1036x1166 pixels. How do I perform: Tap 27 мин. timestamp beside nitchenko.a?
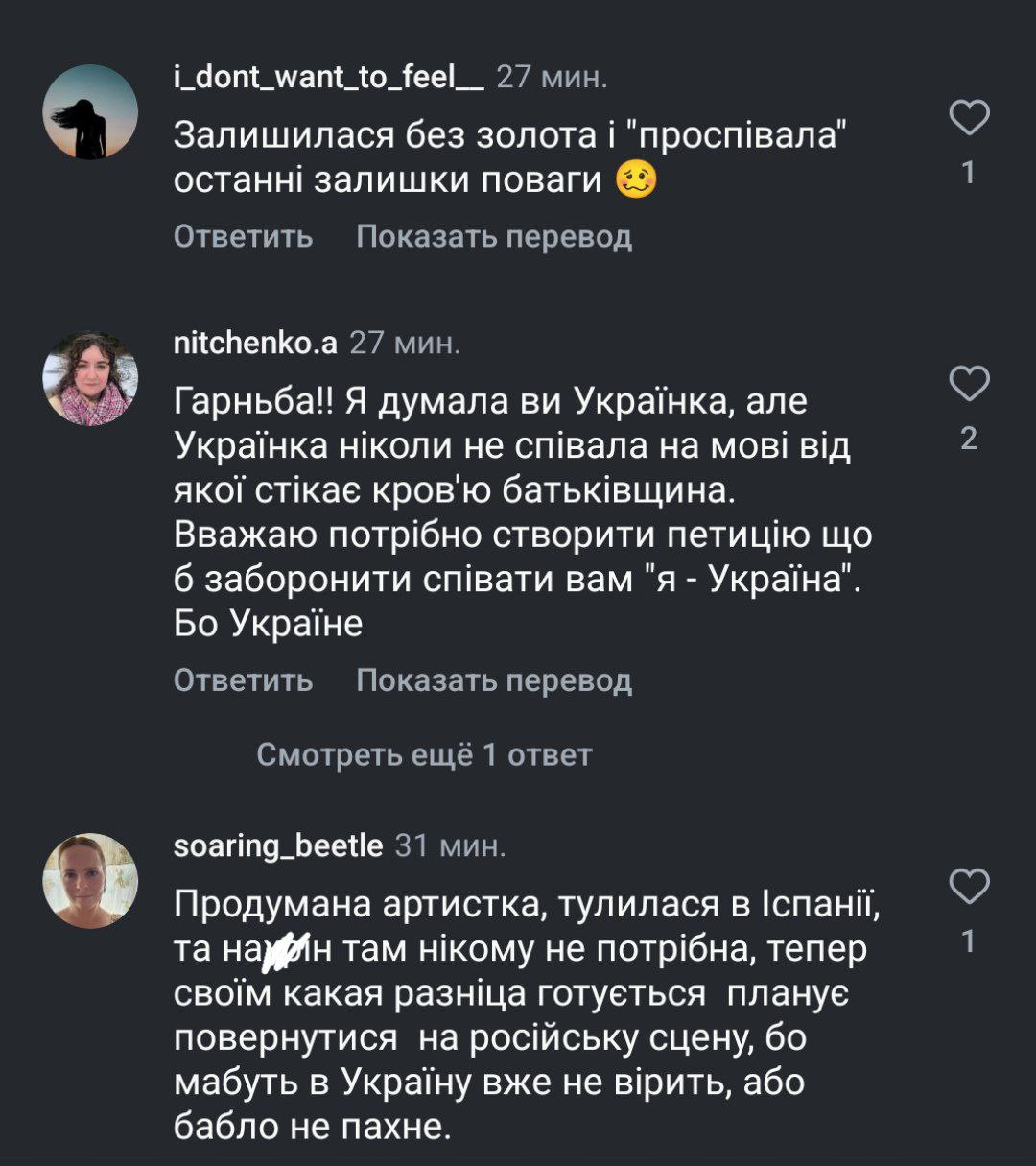click(x=405, y=344)
